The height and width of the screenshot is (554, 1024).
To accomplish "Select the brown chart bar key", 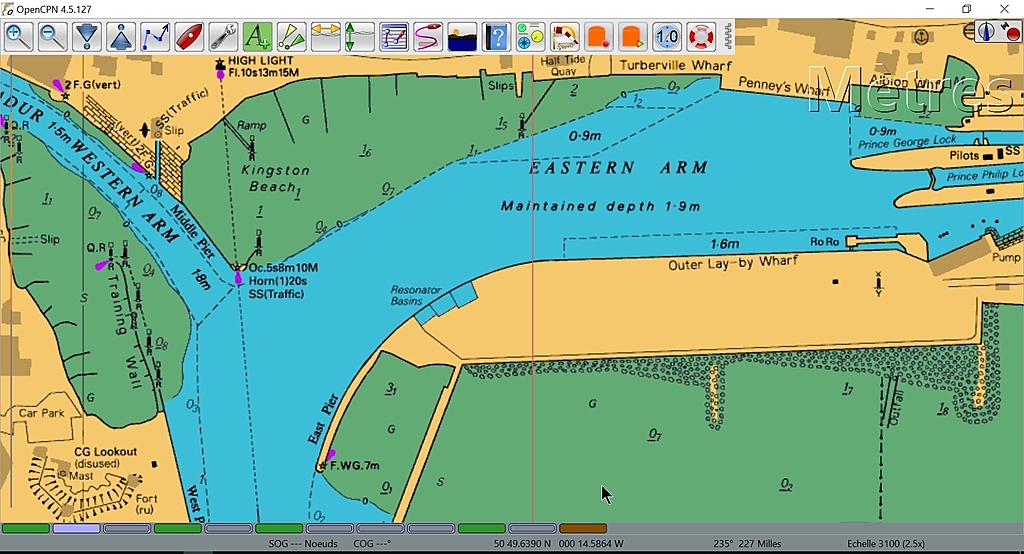I will 583,528.
